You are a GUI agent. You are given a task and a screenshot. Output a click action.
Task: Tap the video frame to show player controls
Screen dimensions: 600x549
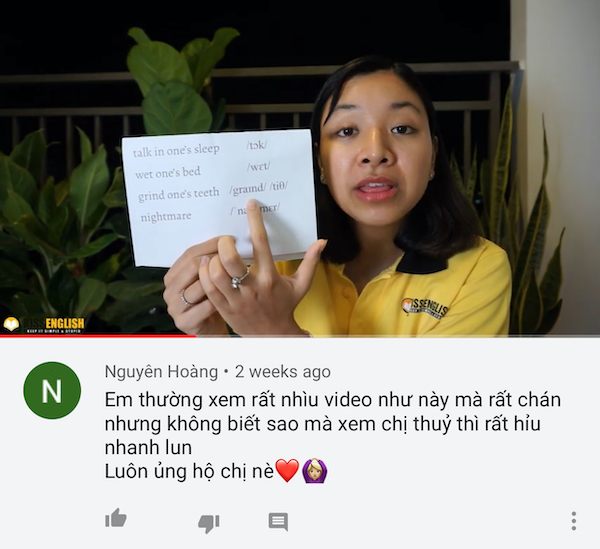point(300,168)
